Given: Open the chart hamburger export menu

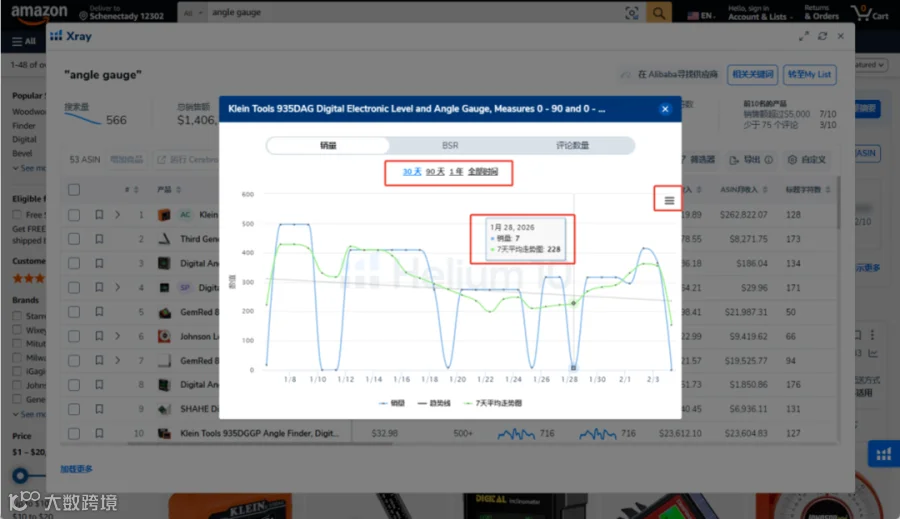Looking at the screenshot, I should pyautogui.click(x=669, y=200).
